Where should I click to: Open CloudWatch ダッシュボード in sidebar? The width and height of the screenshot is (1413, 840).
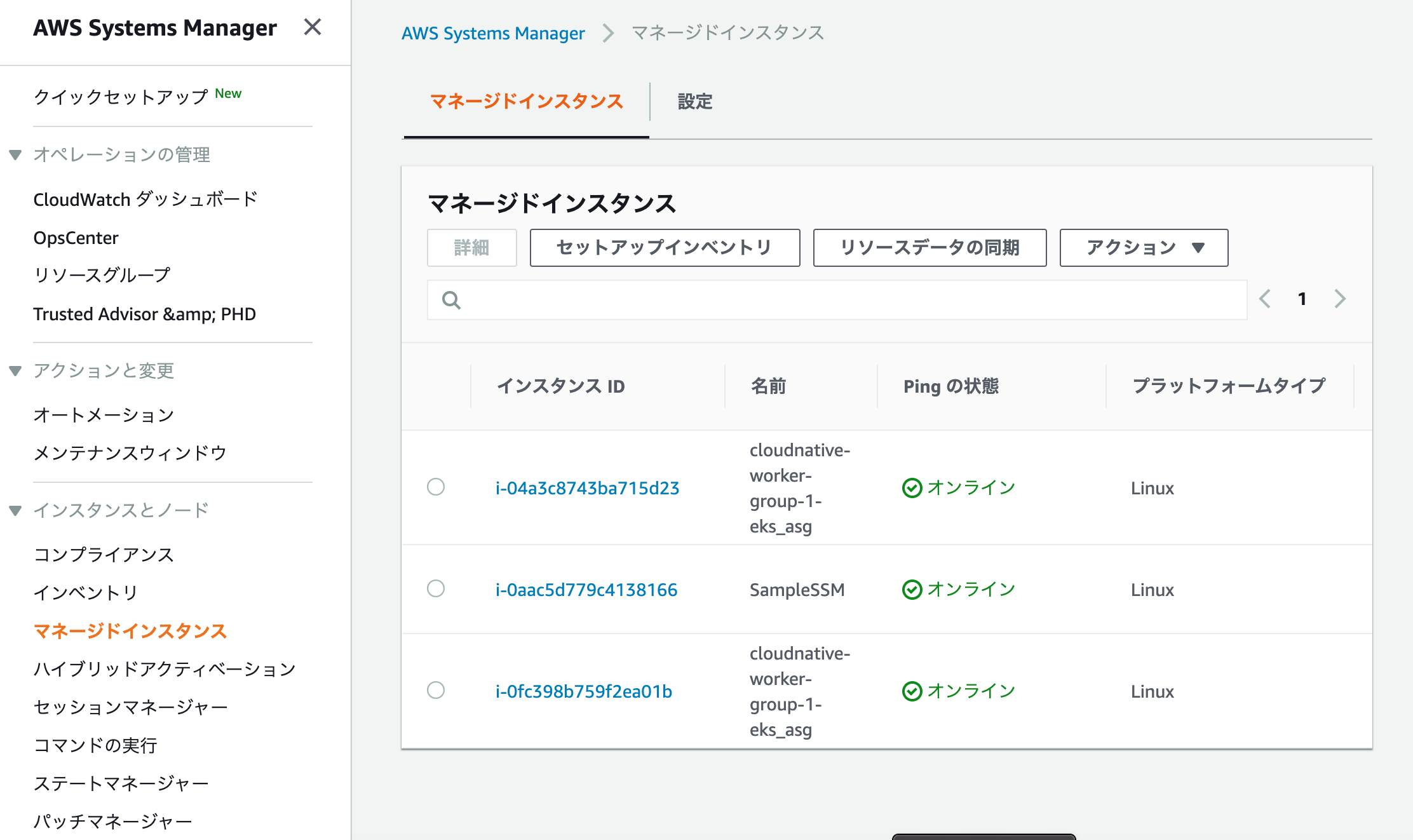pos(145,200)
